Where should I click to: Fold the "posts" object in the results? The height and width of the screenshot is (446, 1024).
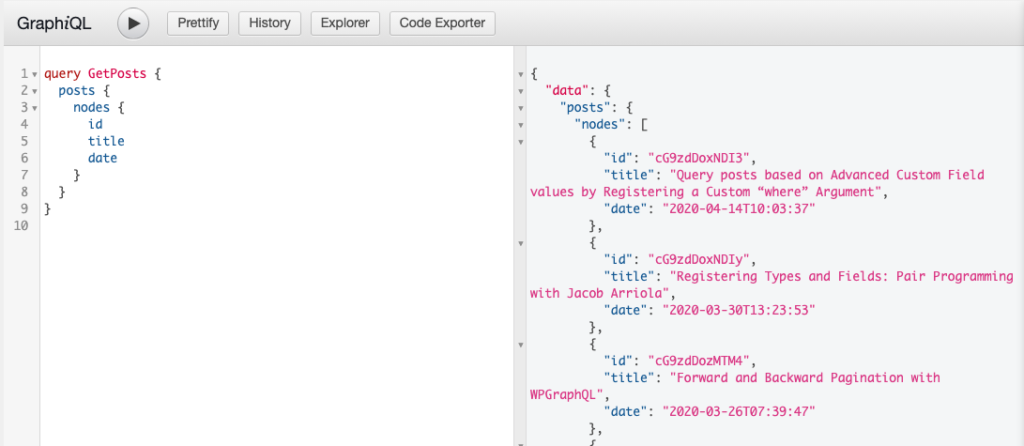[520, 108]
